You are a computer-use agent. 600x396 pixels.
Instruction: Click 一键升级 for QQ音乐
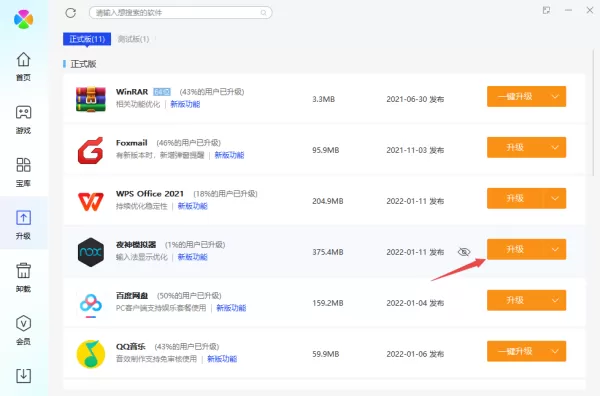tap(515, 351)
